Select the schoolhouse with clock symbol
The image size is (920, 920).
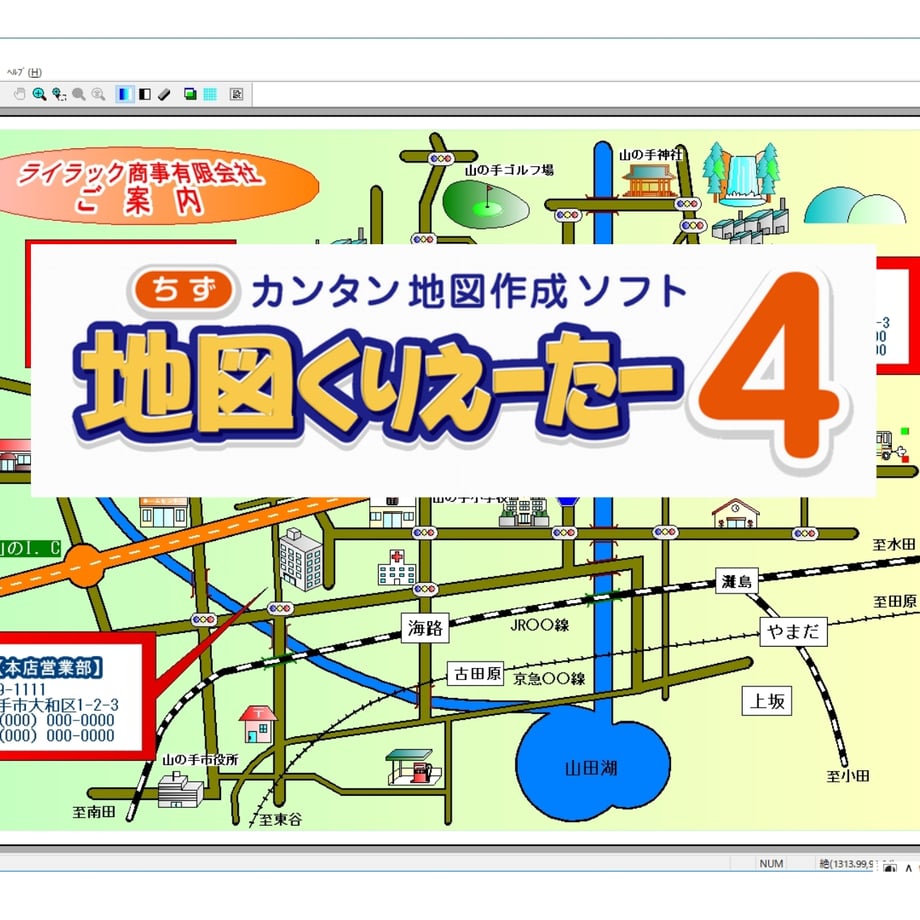[x=735, y=513]
